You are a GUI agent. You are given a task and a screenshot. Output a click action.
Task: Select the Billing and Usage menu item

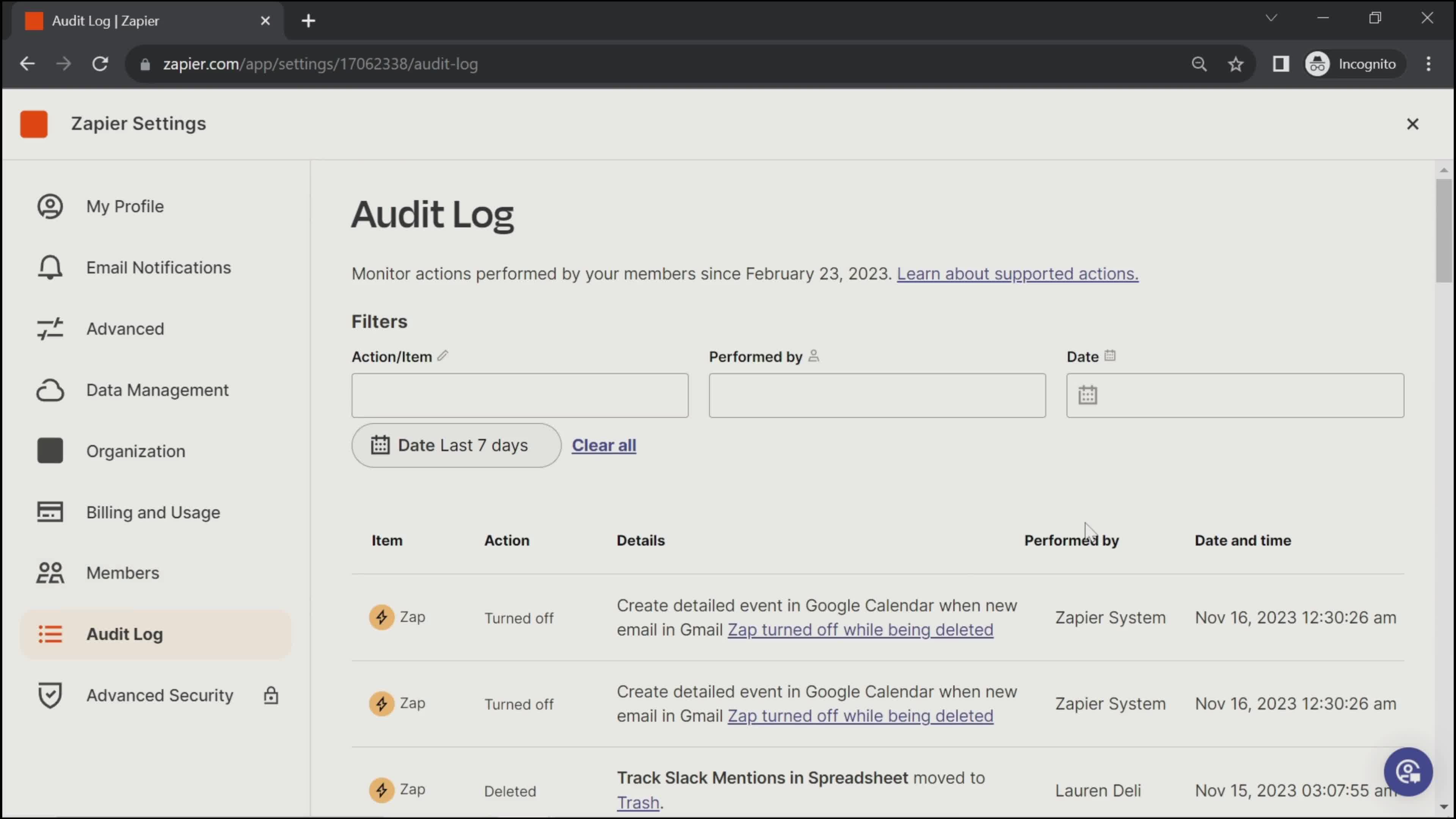click(x=153, y=512)
